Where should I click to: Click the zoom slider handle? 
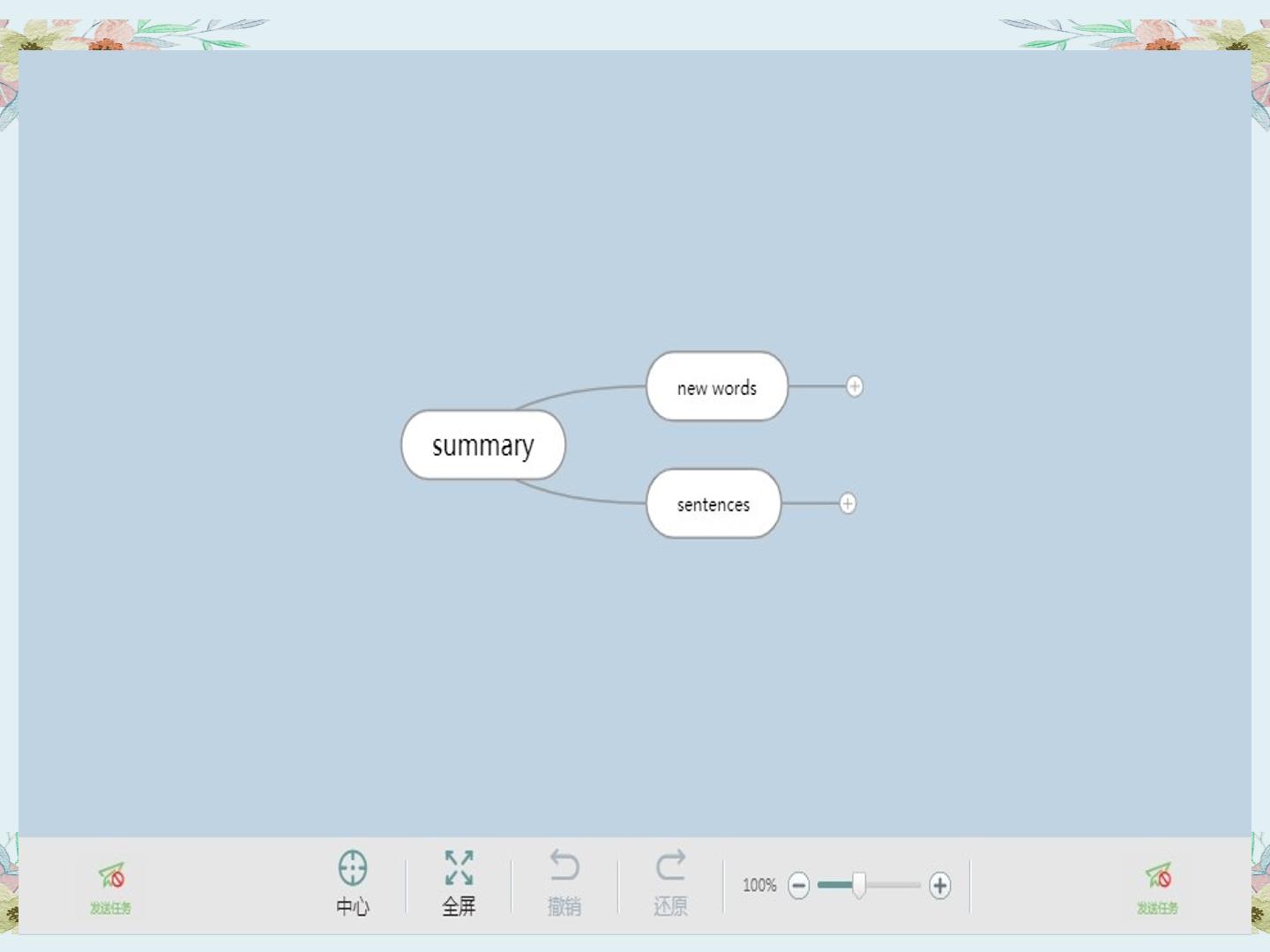tap(858, 885)
